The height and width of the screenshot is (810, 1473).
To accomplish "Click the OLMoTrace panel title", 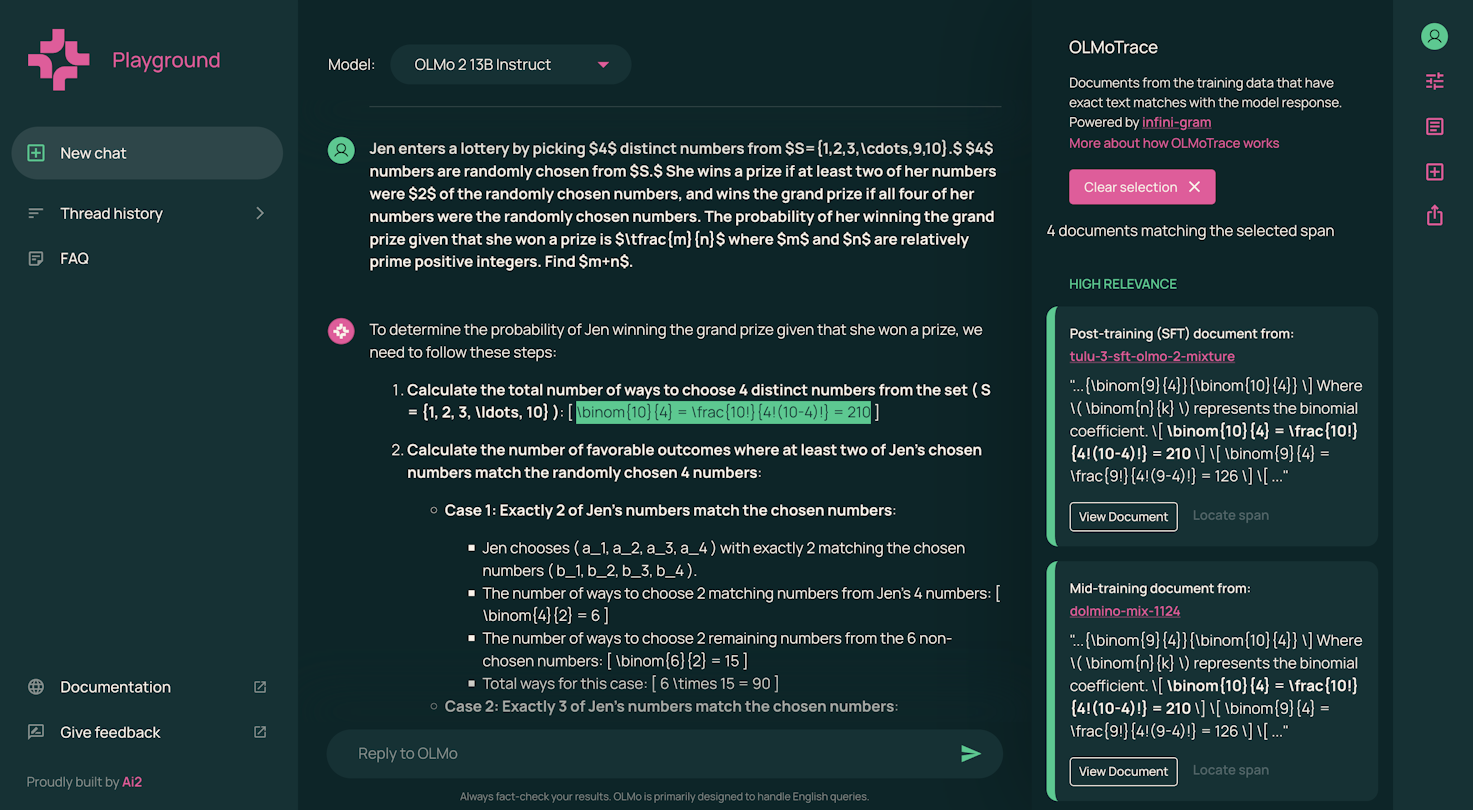I will coord(1113,47).
